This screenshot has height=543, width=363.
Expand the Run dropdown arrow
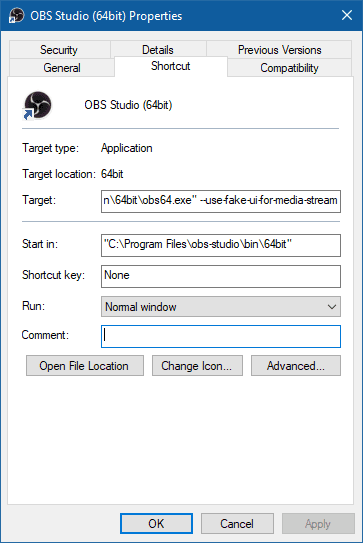pos(332,307)
